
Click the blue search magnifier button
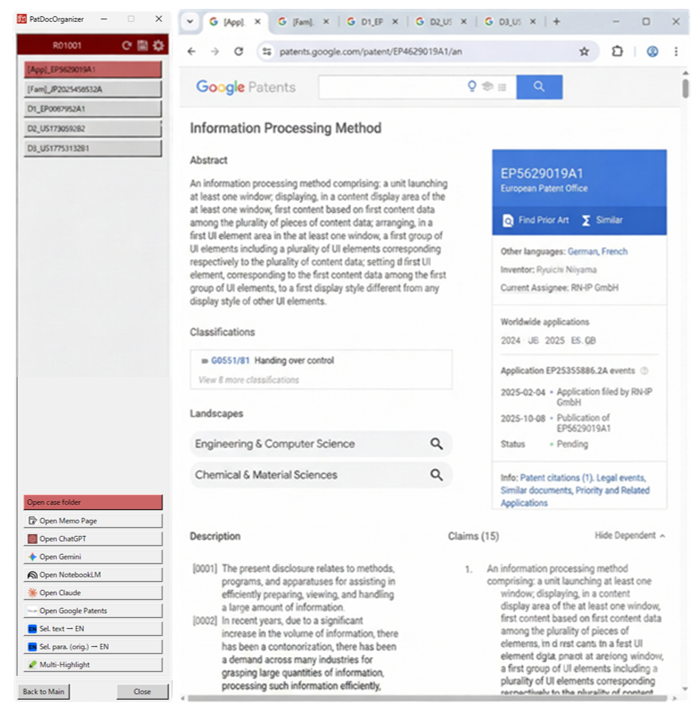point(539,87)
